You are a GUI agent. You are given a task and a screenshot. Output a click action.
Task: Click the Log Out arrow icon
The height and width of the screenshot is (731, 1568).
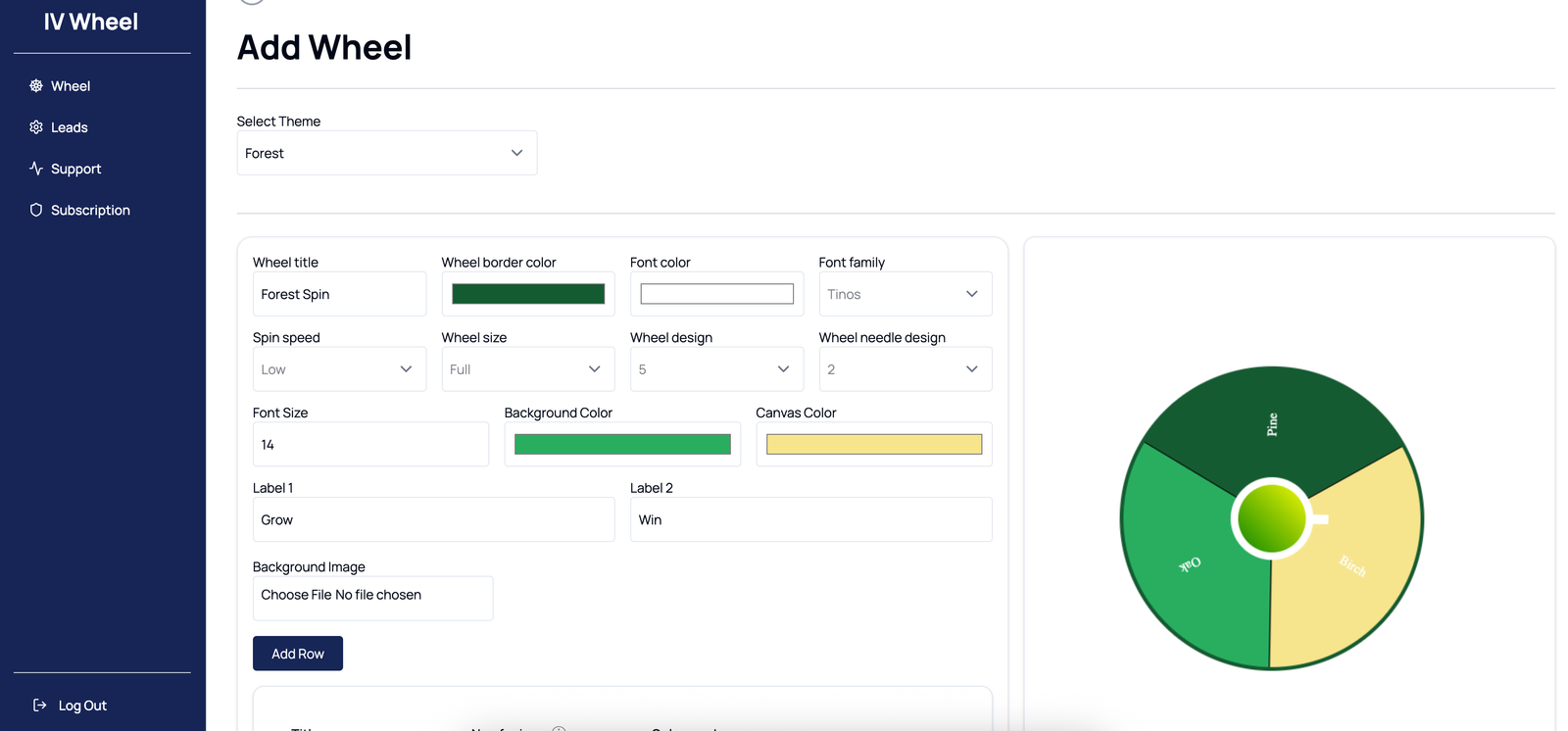coord(40,706)
